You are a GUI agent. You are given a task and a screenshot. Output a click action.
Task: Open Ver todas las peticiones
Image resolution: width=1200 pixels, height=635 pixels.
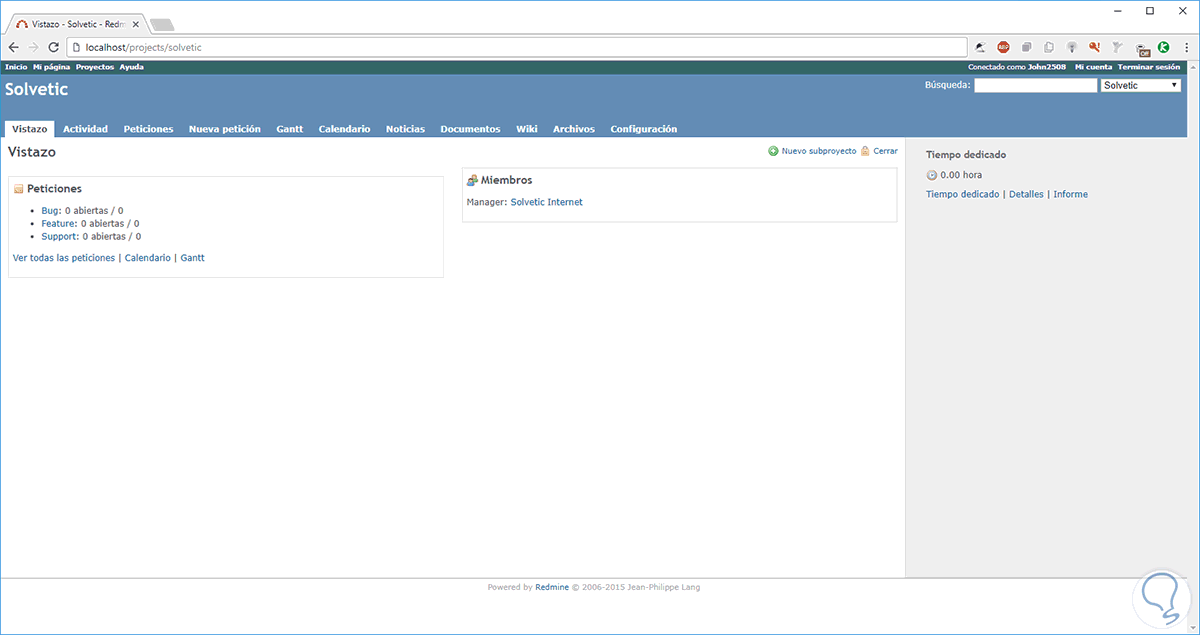click(63, 257)
